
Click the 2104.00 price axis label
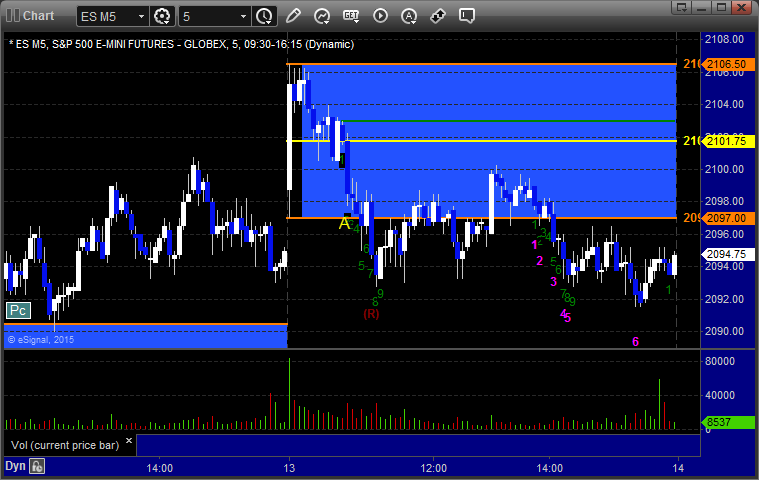pyautogui.click(x=724, y=104)
